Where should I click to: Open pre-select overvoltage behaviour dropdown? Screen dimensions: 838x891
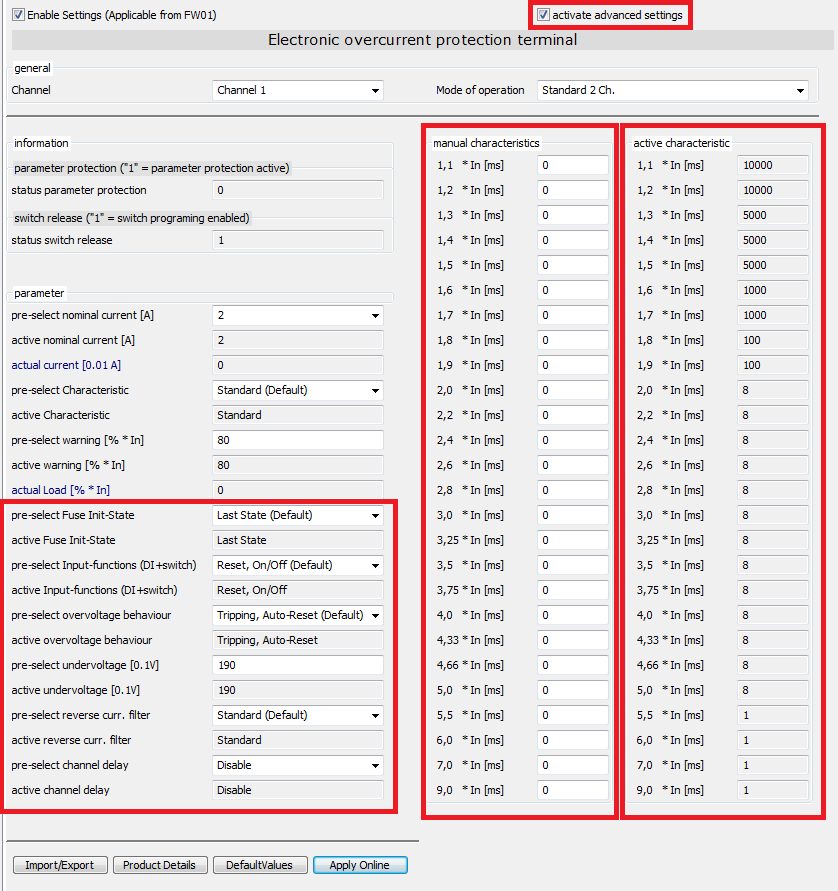(x=298, y=615)
